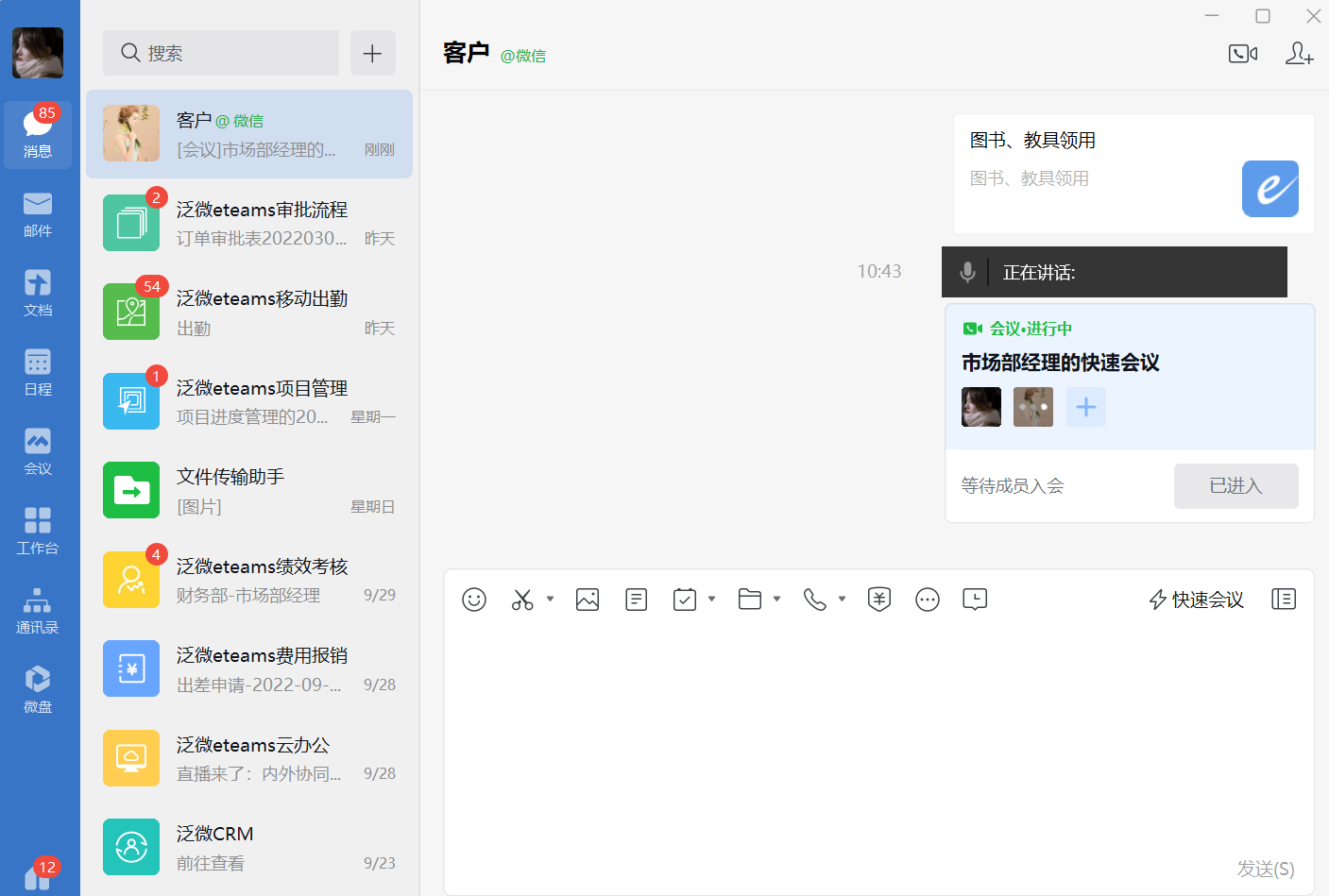Open the 邮件 mail sidebar tab
Viewport: 1329px width, 896px height.
point(38,214)
